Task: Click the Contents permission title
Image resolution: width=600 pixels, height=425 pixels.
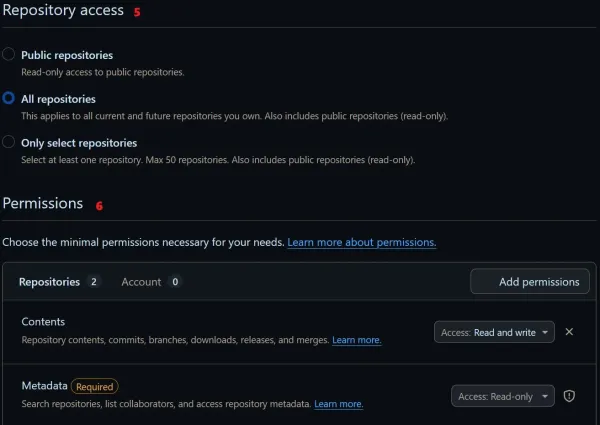Action: click(43, 322)
